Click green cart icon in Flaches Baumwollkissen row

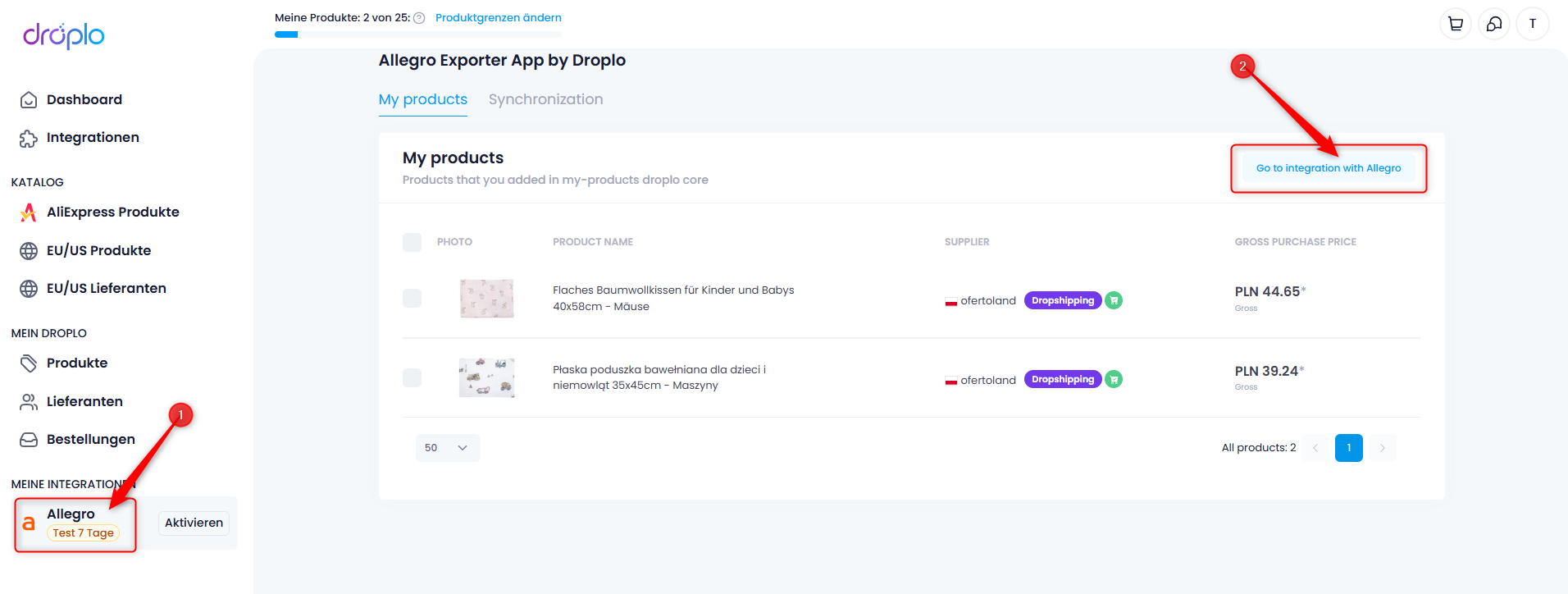1114,300
